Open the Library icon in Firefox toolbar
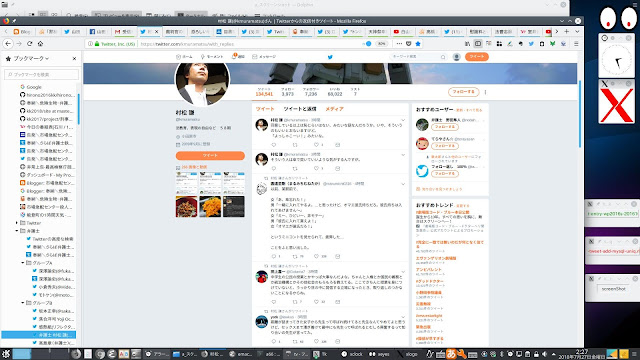 pyautogui.click(x=467, y=44)
